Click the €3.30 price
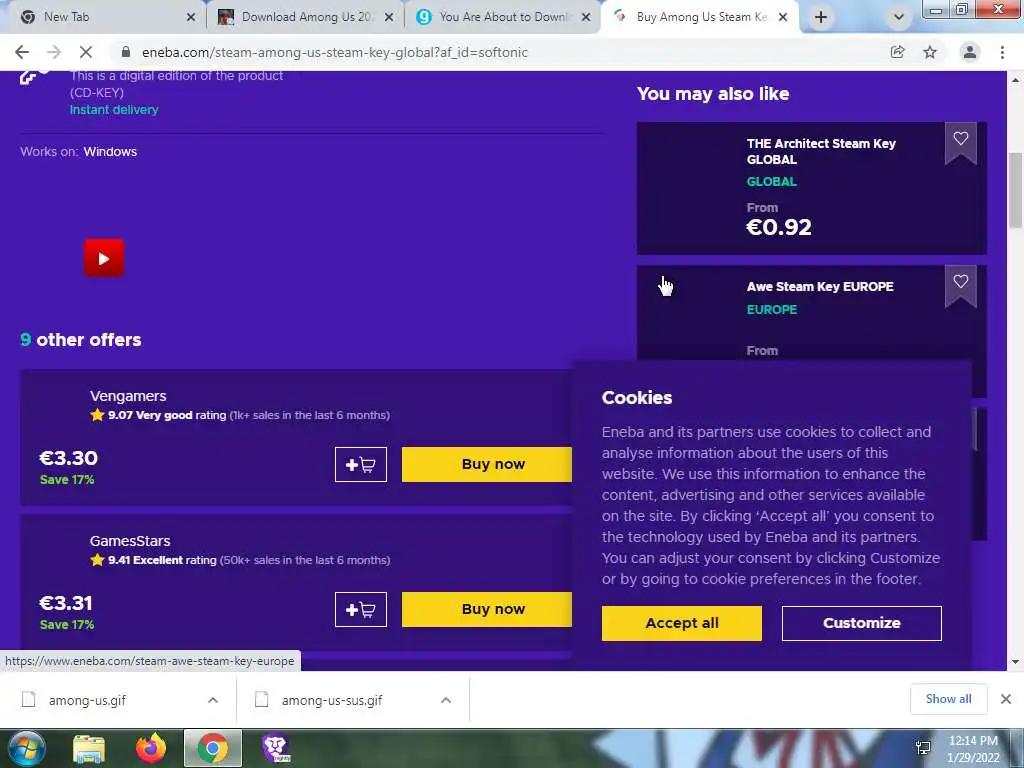Screen dimensions: 1024x768 (69, 458)
